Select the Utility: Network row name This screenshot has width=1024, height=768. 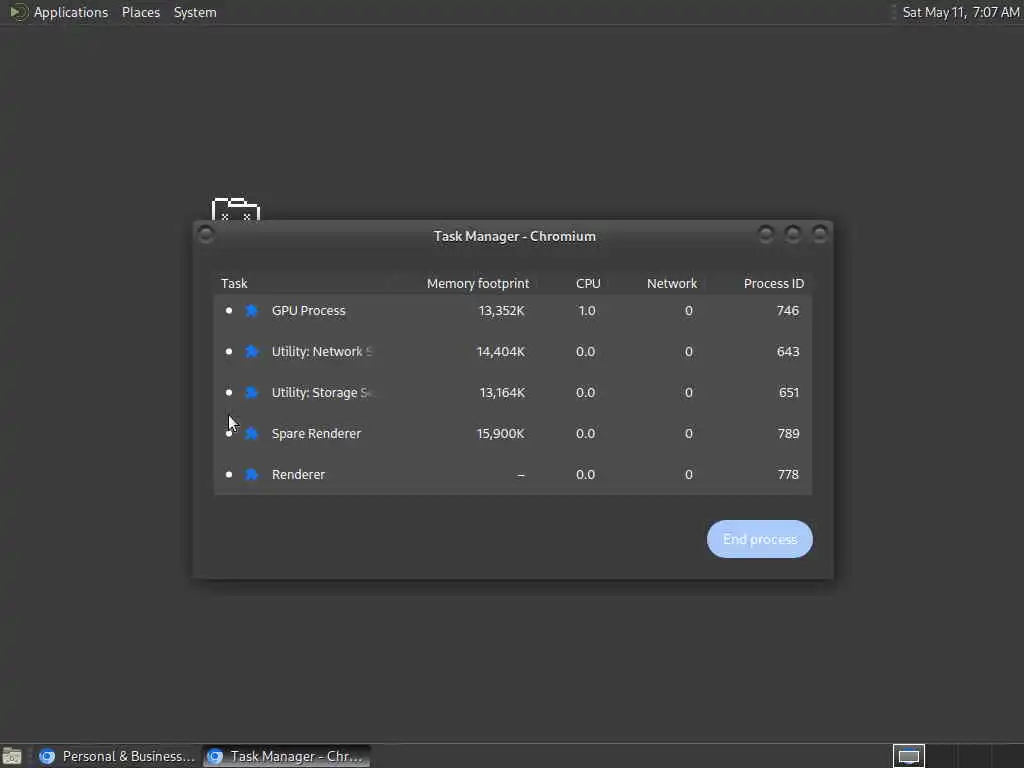pos(321,352)
